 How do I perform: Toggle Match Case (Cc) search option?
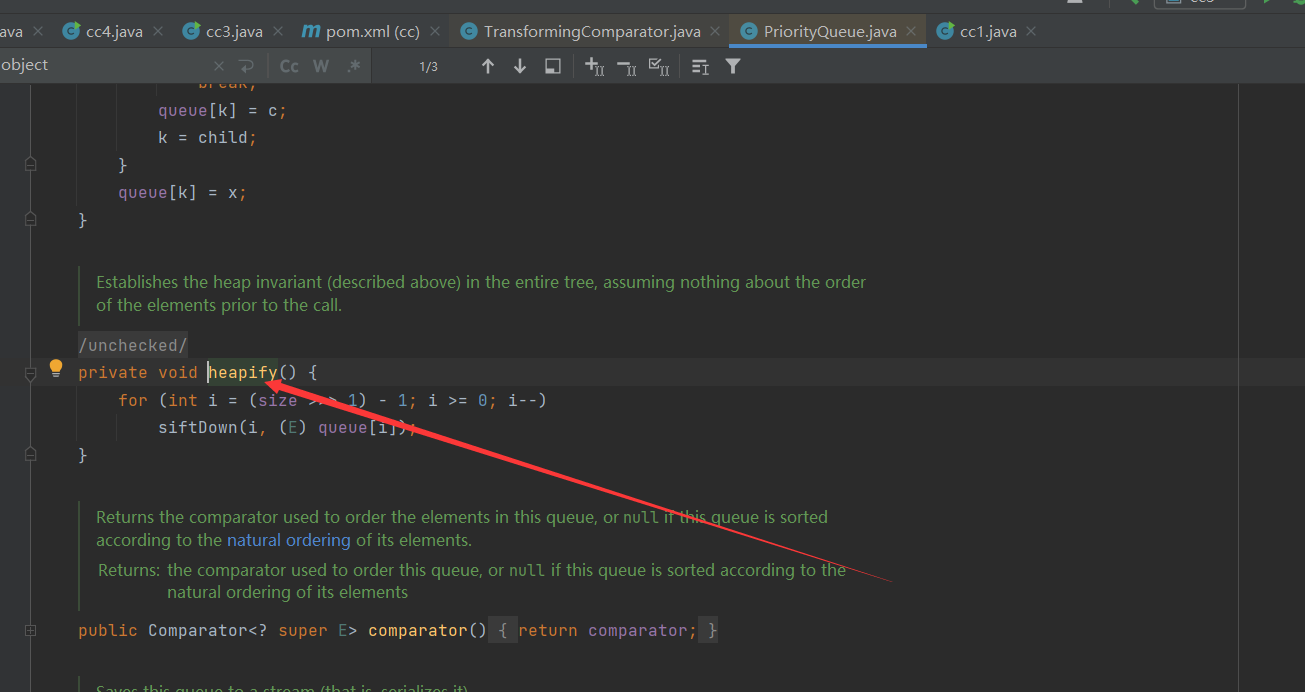point(289,66)
